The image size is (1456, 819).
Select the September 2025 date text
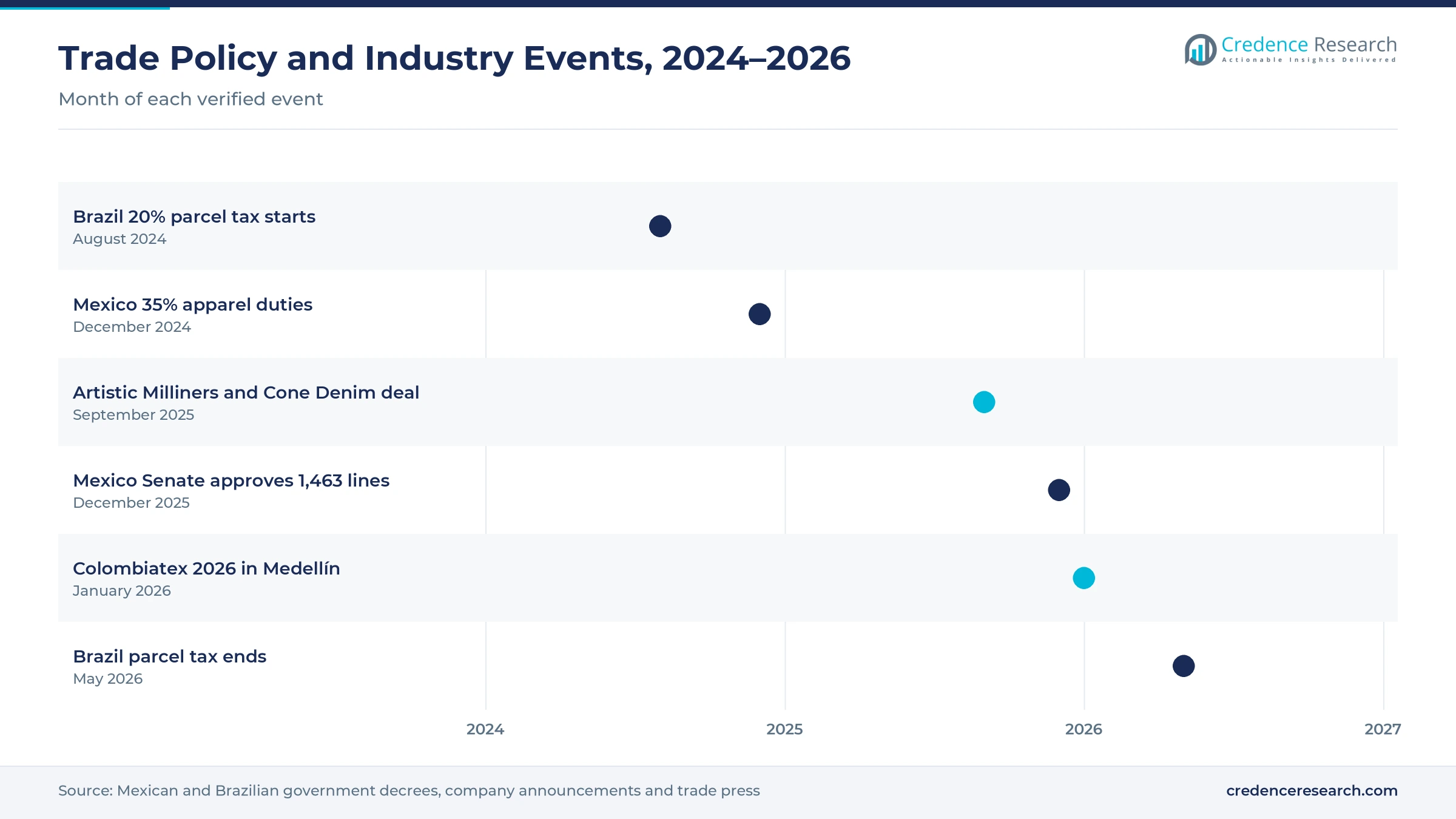[133, 415]
